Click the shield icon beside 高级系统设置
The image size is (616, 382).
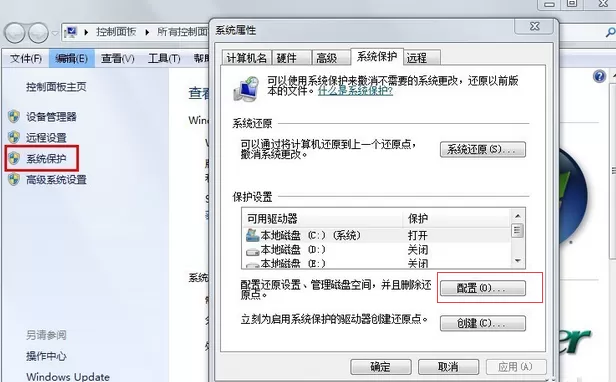point(14,180)
